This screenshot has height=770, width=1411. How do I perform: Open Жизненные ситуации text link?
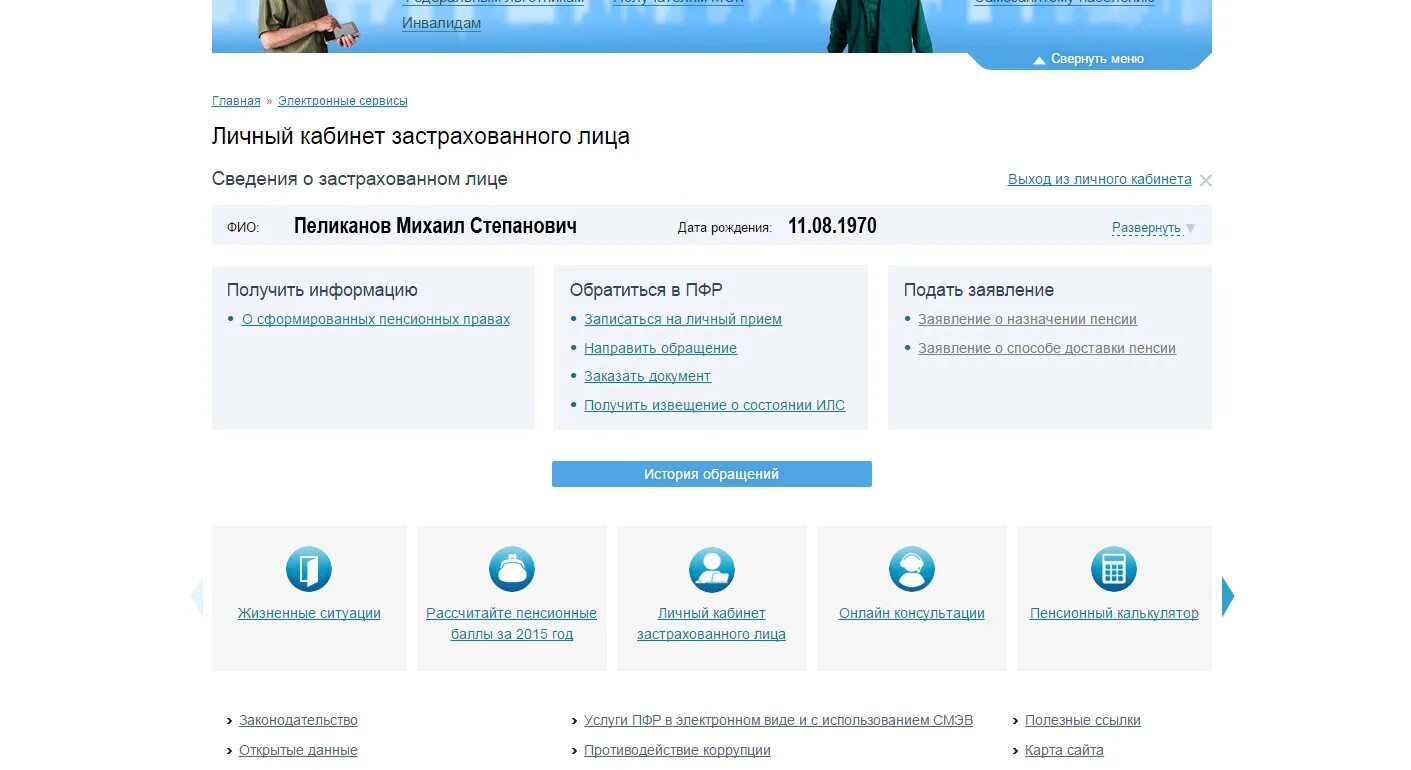[309, 613]
